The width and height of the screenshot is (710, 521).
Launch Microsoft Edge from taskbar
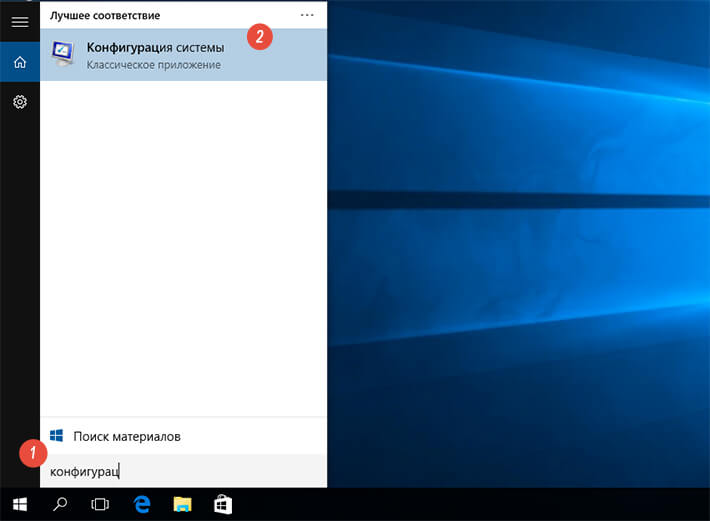click(x=142, y=504)
